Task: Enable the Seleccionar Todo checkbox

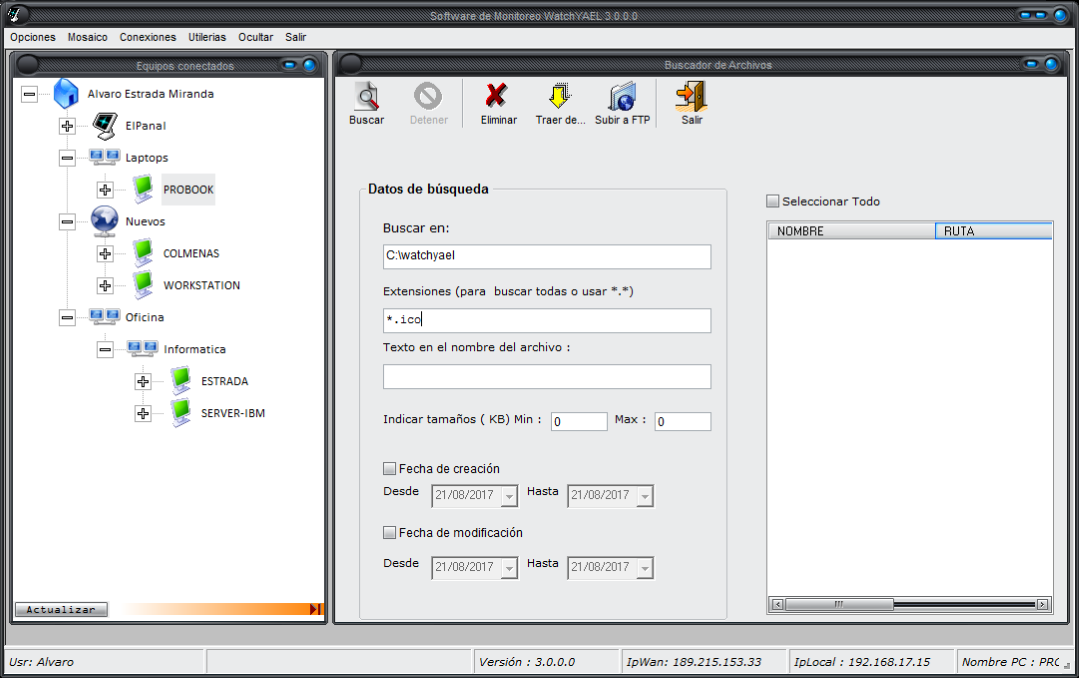Action: coord(772,201)
